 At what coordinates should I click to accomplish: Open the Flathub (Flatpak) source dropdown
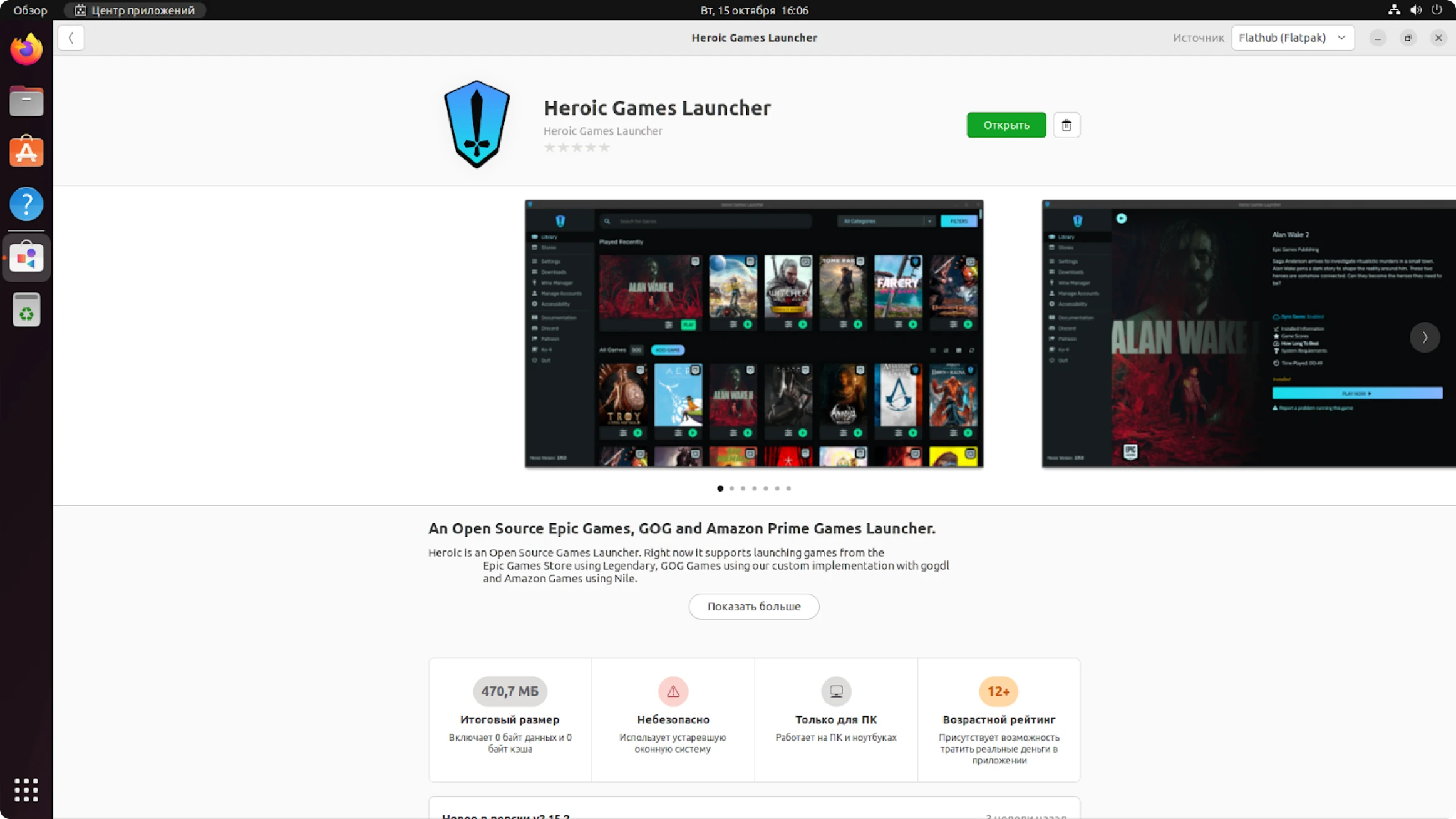(x=1292, y=38)
